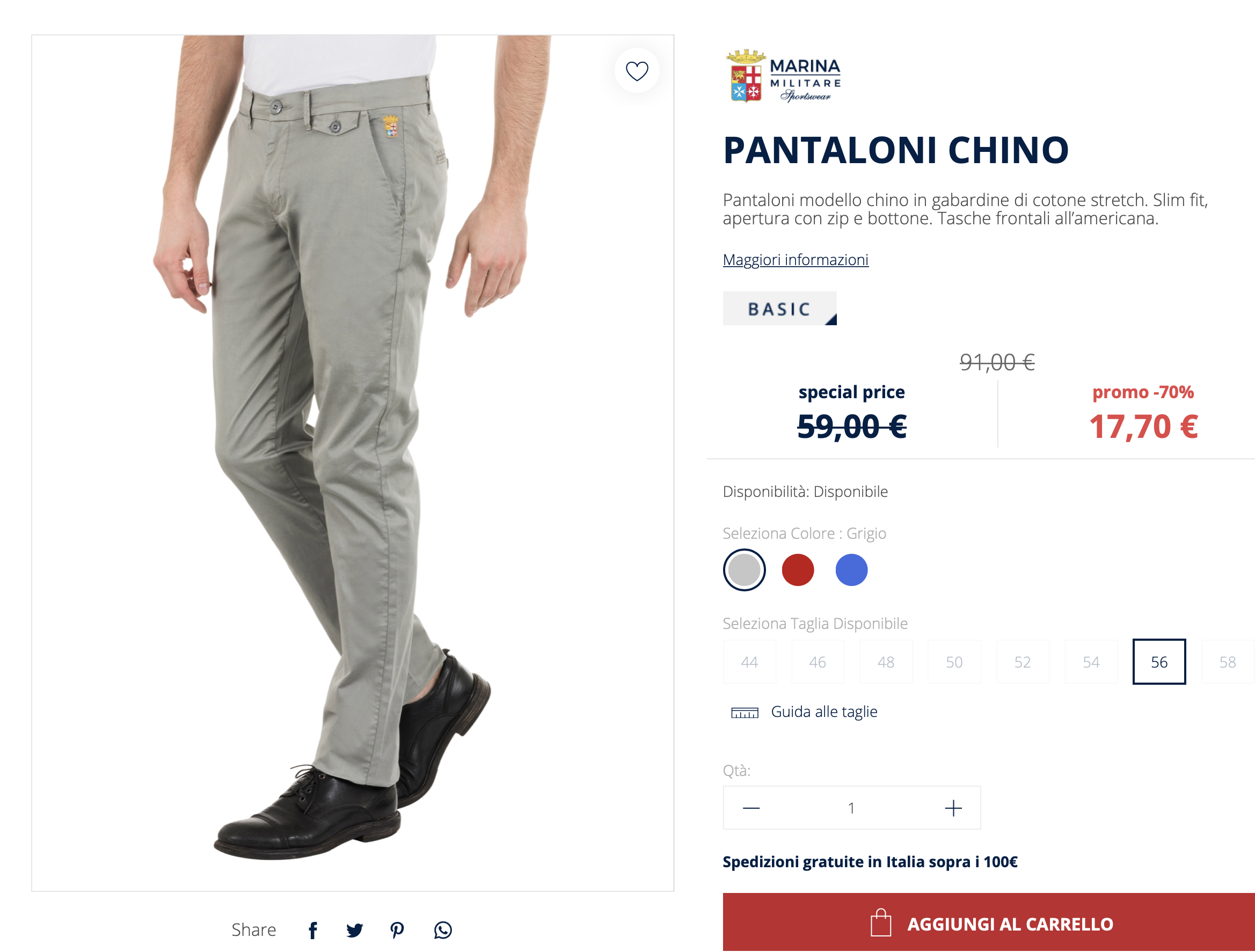Share on Twitter bird icon
The height and width of the screenshot is (952, 1255).
point(355,930)
